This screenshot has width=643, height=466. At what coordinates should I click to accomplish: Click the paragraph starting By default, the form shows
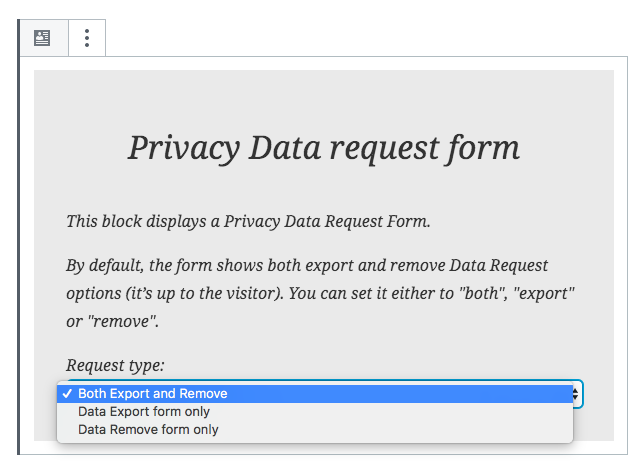pyautogui.click(x=320, y=293)
